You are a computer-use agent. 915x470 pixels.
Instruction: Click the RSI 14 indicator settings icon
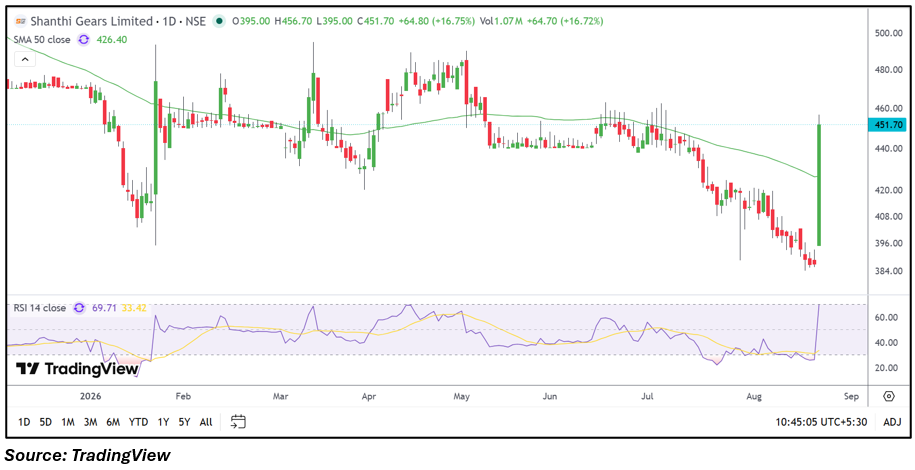(79, 308)
